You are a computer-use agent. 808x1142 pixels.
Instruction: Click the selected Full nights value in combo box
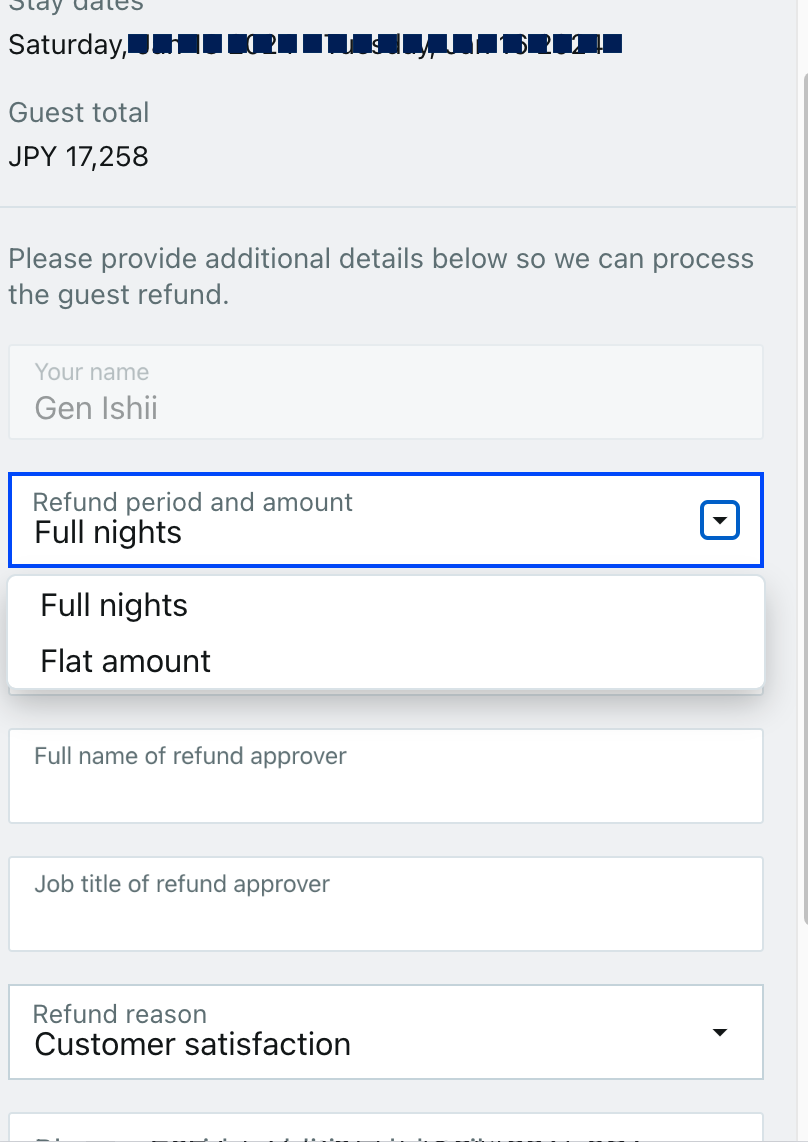108,533
